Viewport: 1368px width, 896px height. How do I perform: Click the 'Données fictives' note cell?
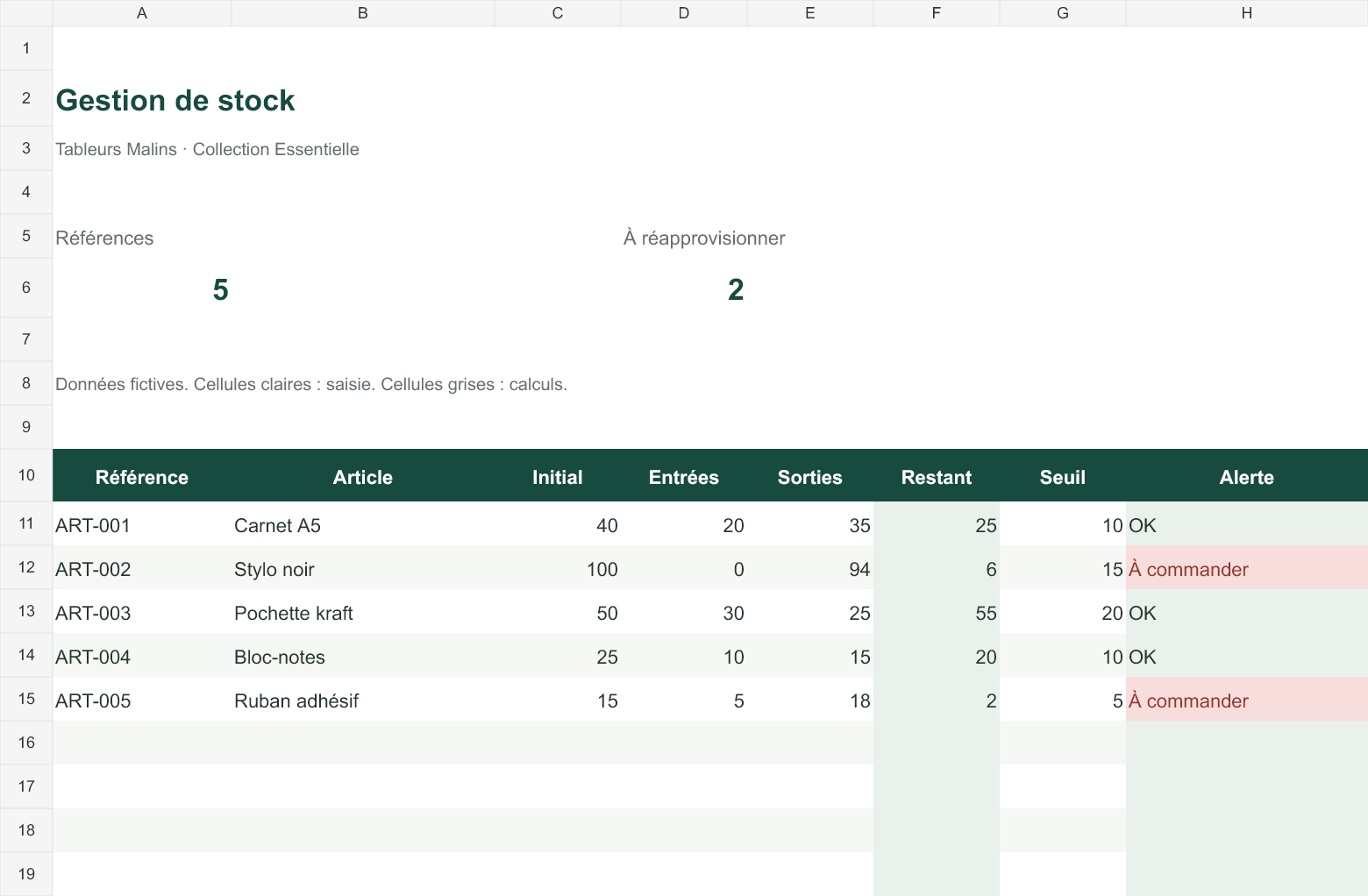(x=311, y=384)
